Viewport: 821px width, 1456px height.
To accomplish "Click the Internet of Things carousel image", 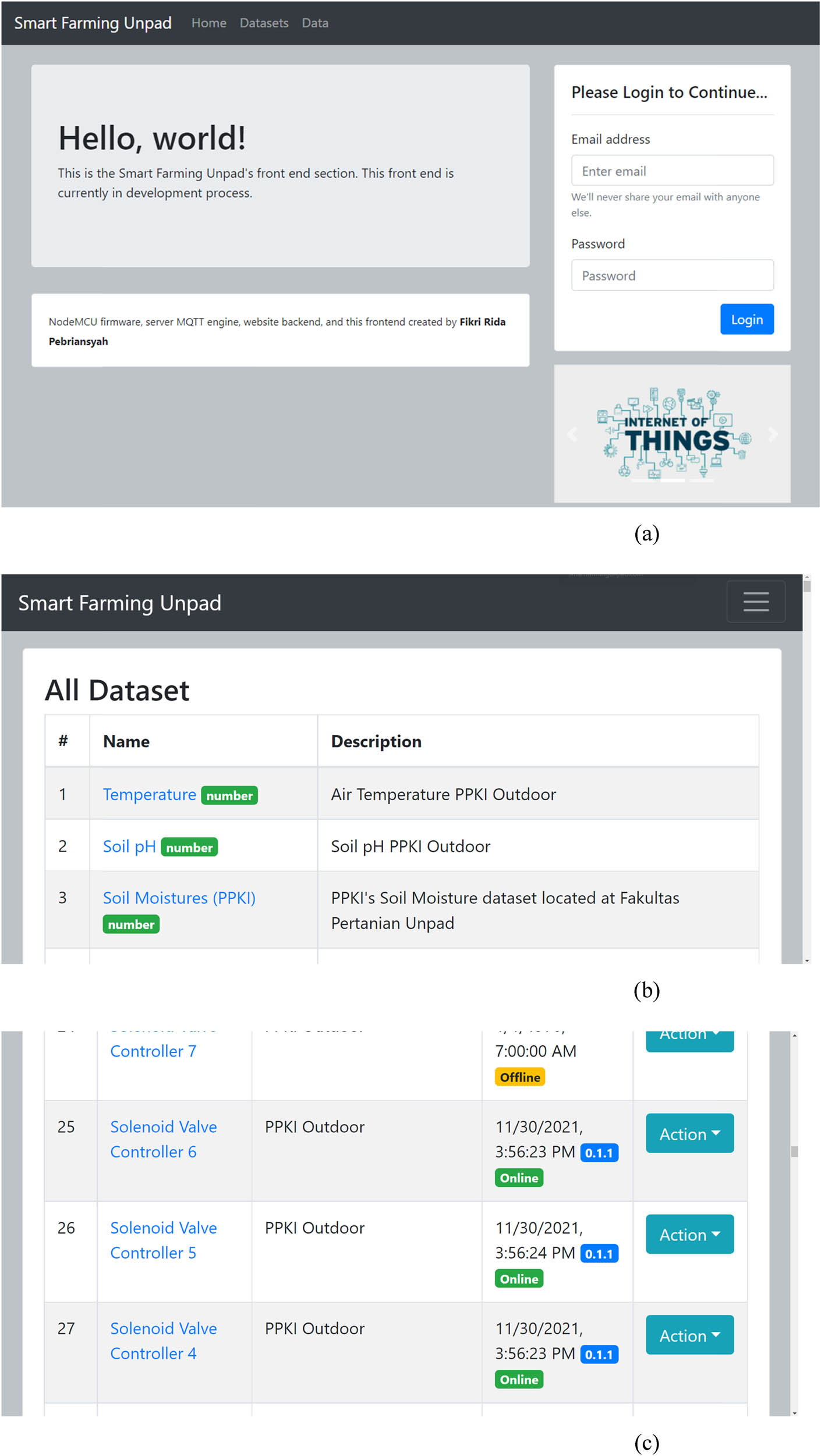I will 674,434.
